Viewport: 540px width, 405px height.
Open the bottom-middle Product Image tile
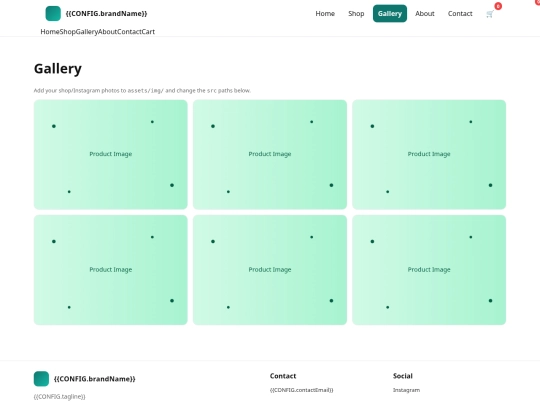270,270
